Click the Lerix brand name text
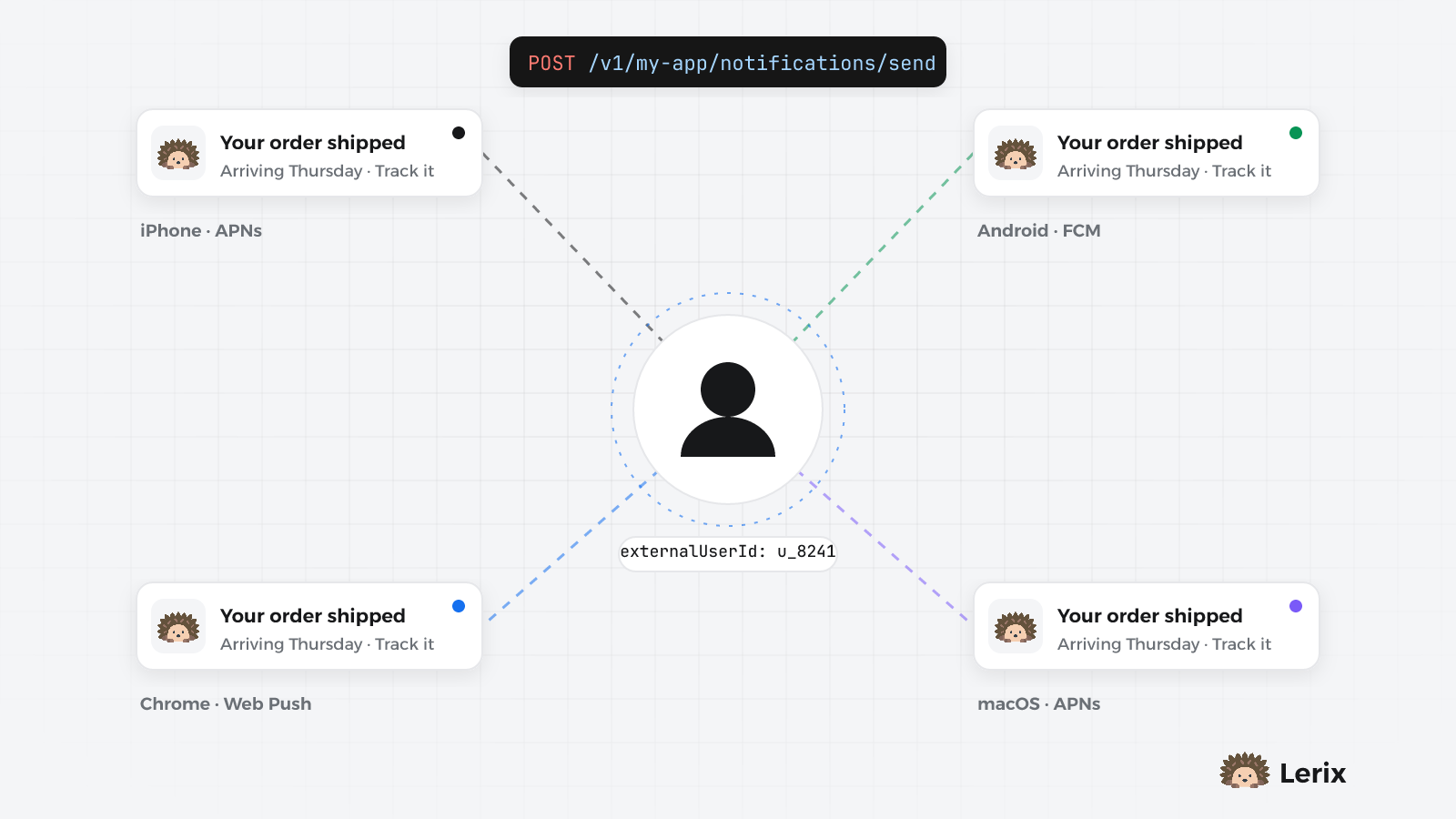The image size is (1456, 819). point(1312,773)
